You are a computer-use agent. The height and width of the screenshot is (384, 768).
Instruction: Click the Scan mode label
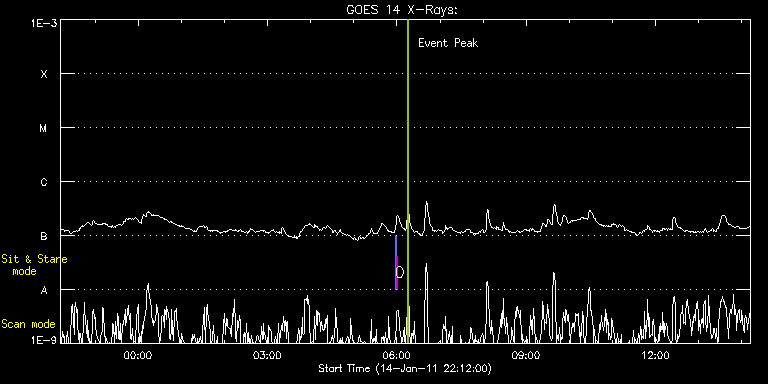(x=28, y=324)
